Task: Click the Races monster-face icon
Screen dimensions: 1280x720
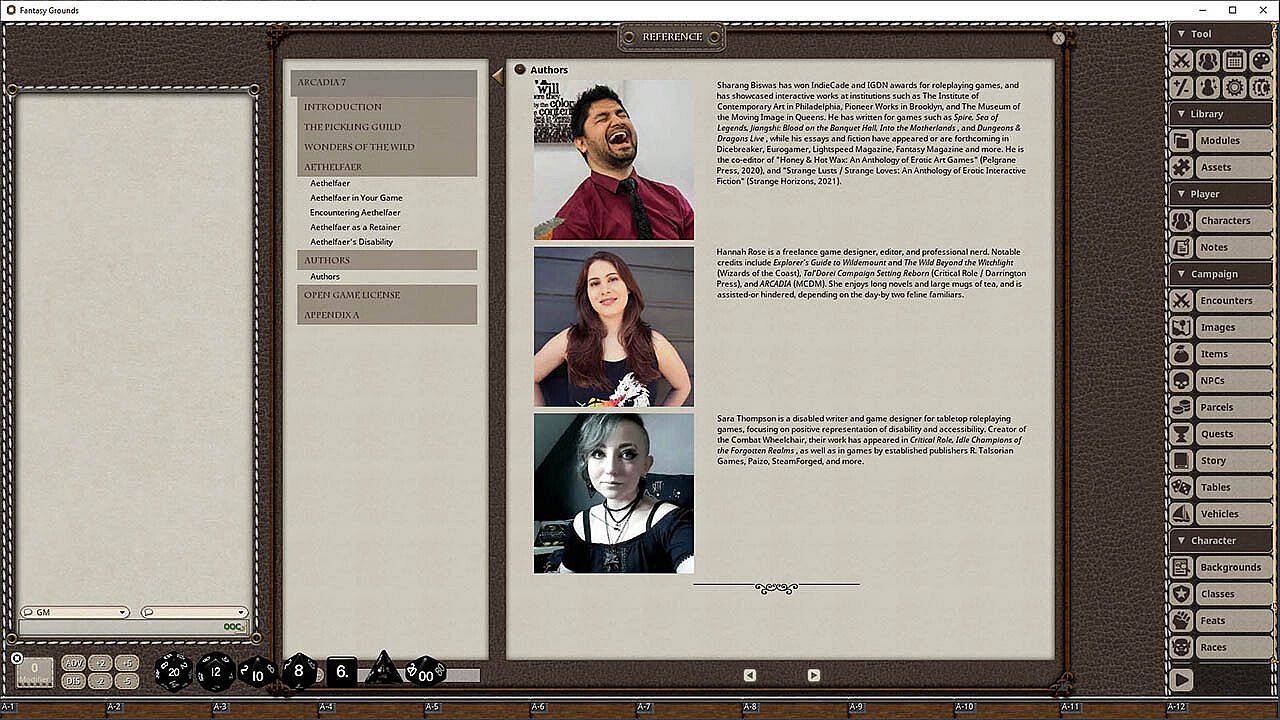Action: tap(1181, 647)
